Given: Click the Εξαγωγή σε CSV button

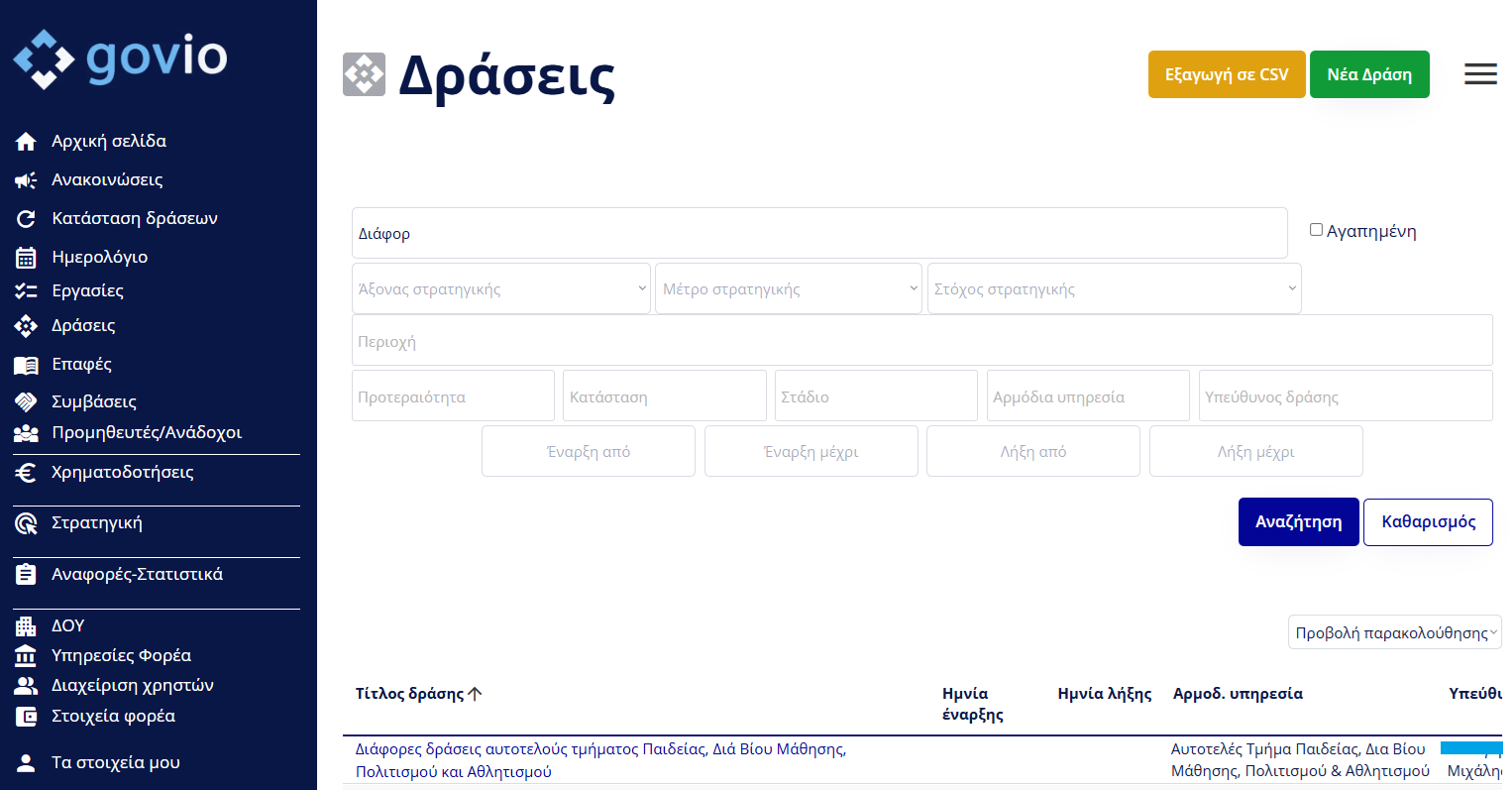Looking at the screenshot, I should click(x=1227, y=74).
